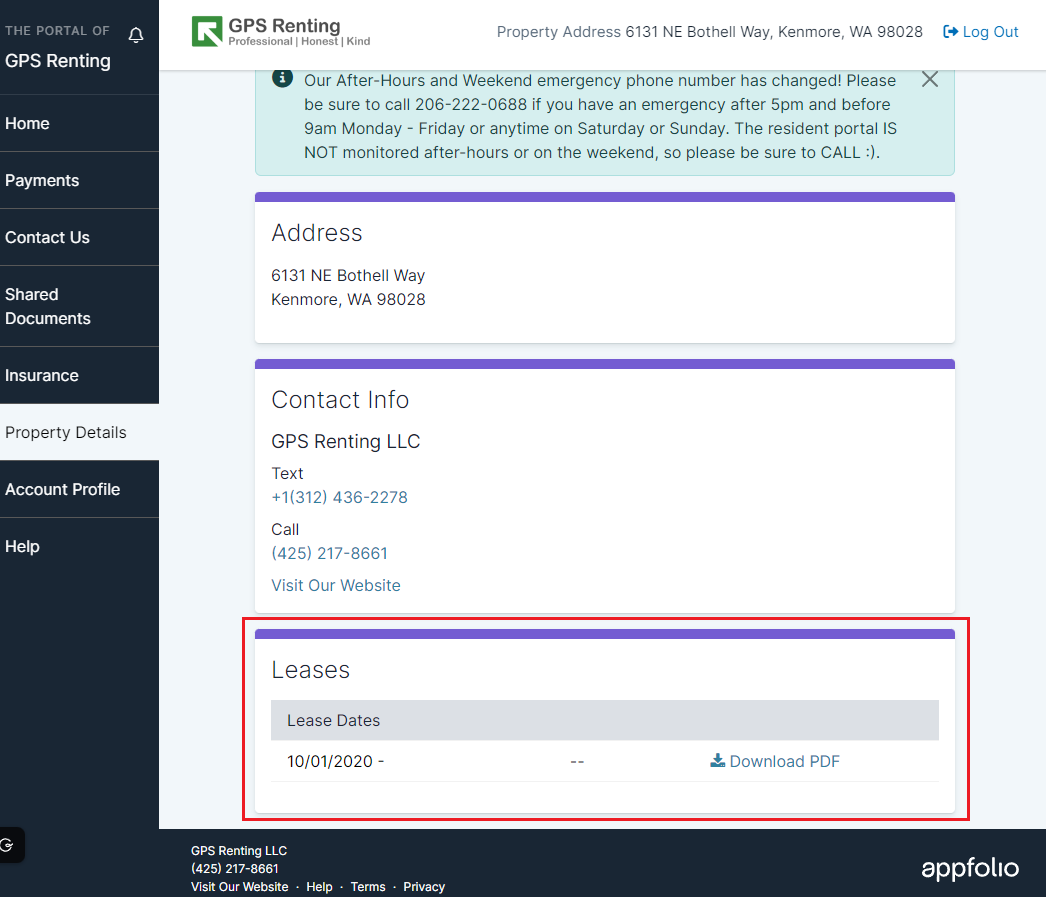Open the Payments section
The image size is (1046, 897).
tap(79, 181)
